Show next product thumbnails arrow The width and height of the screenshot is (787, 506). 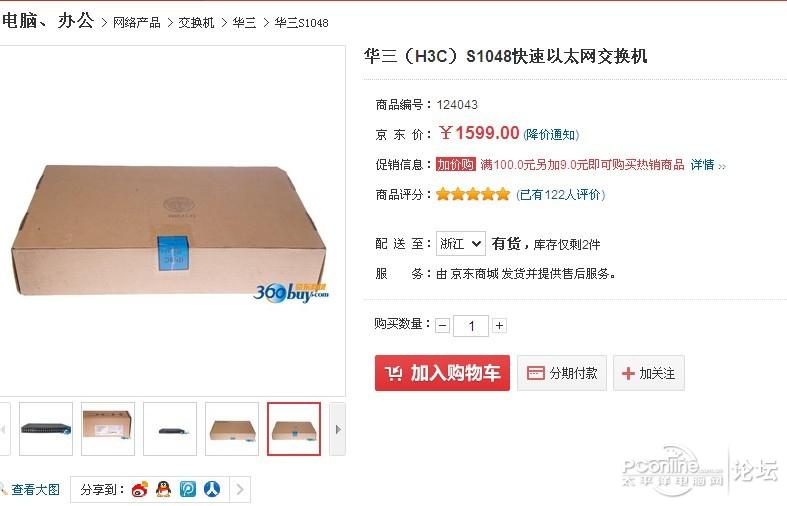(338, 429)
